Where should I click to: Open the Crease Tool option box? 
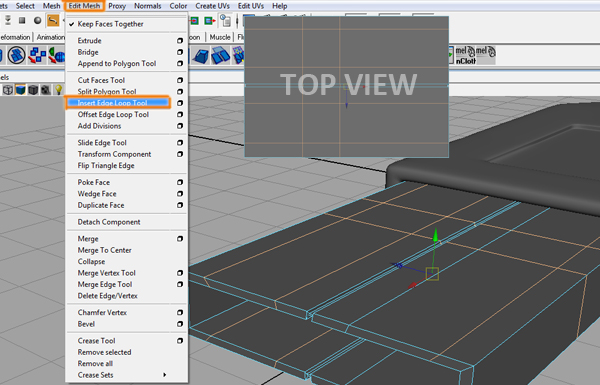click(x=180, y=341)
